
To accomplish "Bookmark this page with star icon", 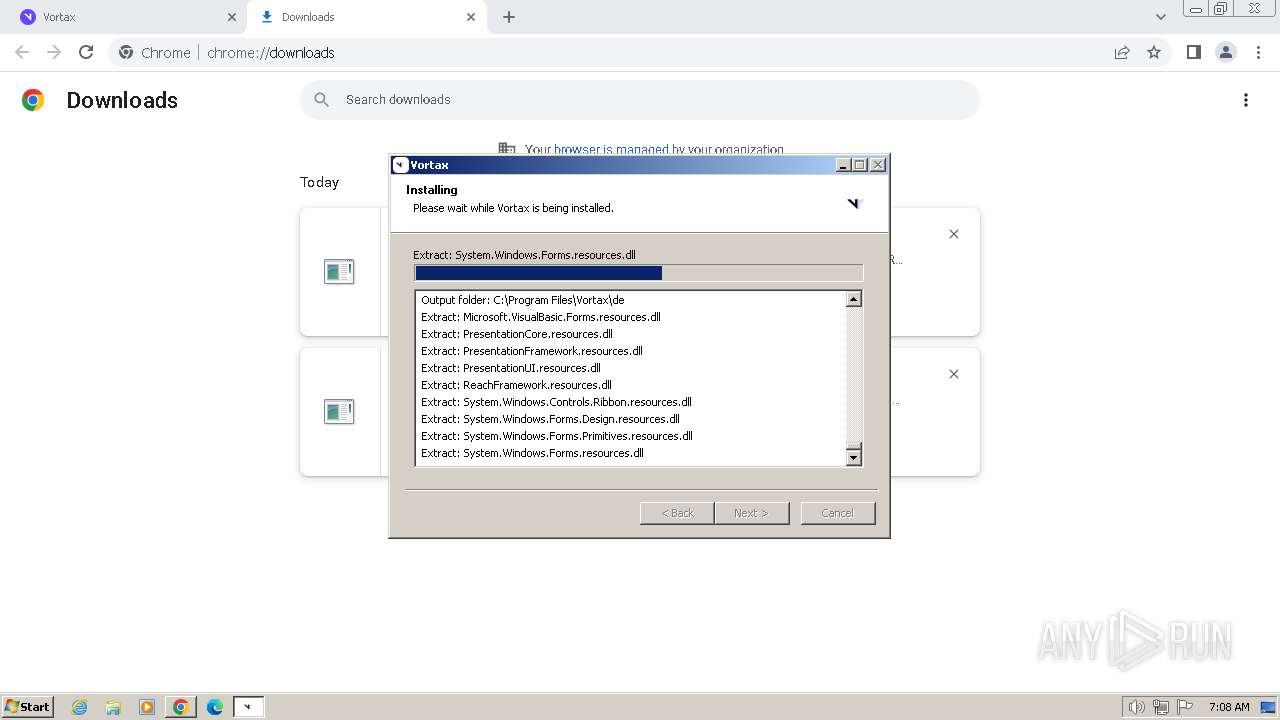I will click(1154, 52).
